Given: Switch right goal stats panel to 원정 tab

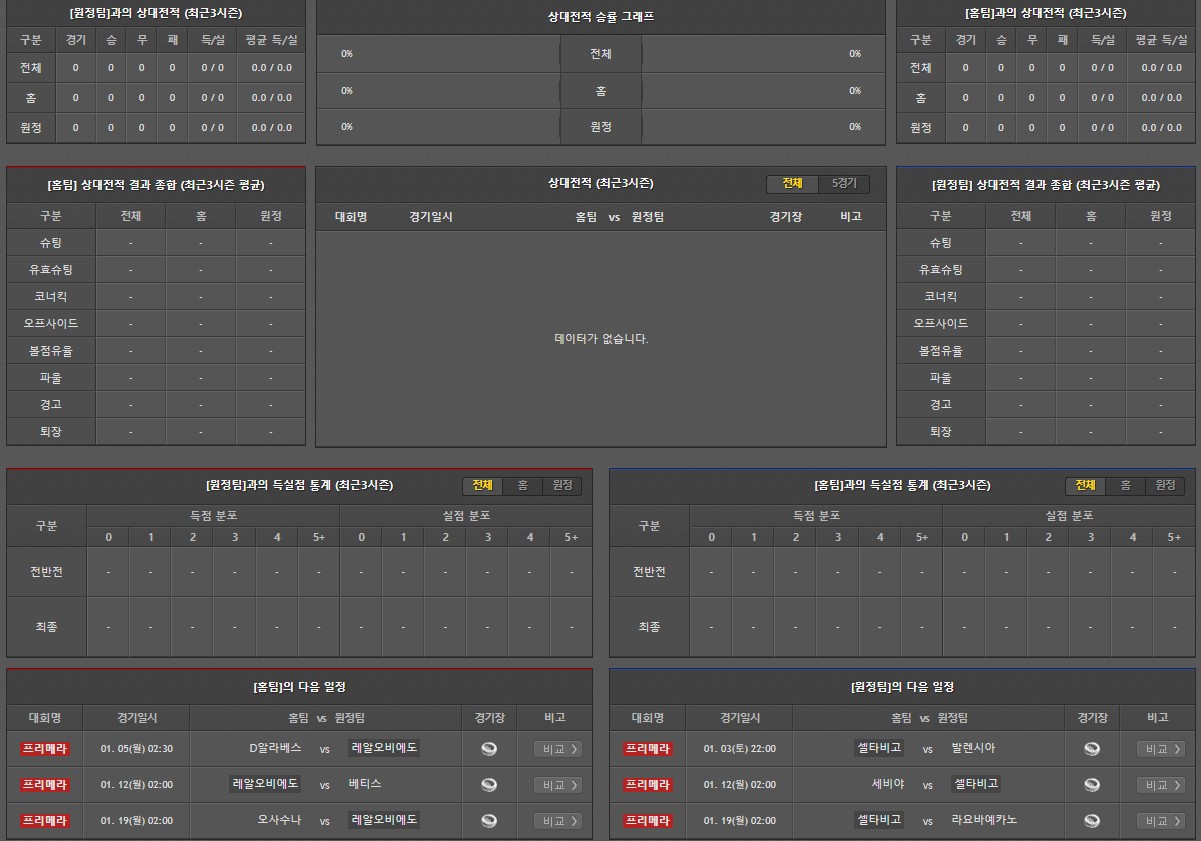Looking at the screenshot, I should tap(1165, 485).
